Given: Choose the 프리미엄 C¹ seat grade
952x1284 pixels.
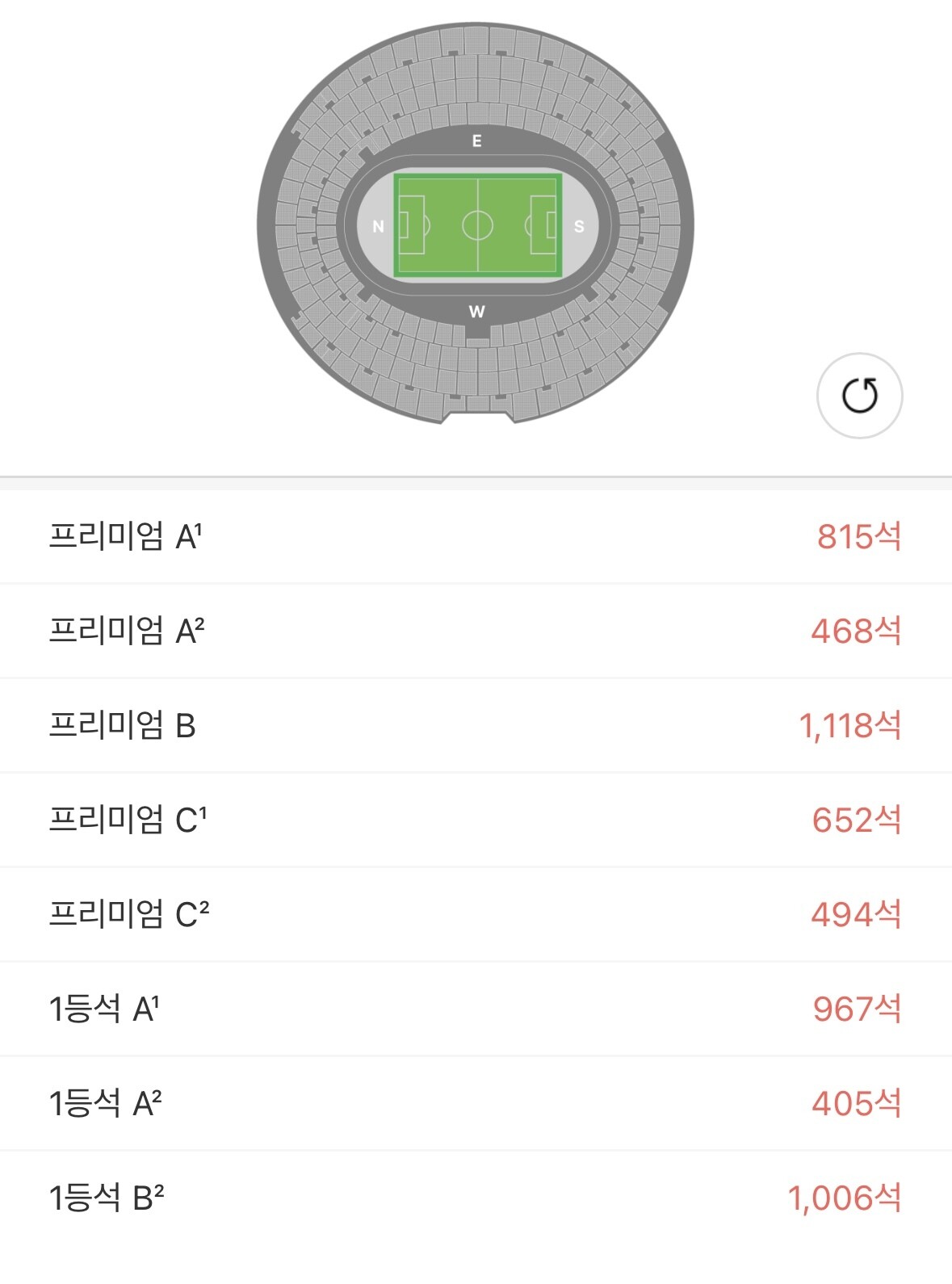Looking at the screenshot, I should coord(476,820).
